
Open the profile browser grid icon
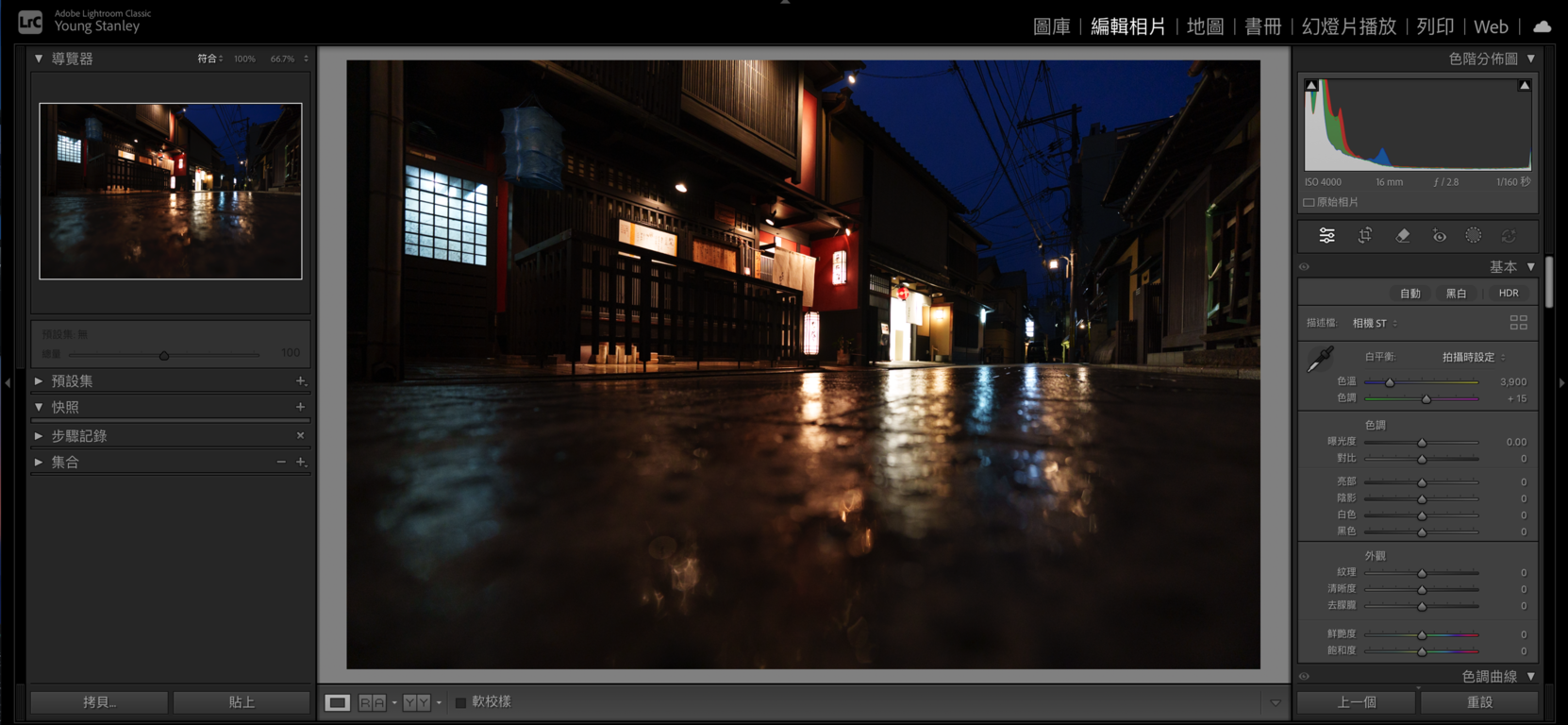pyautogui.click(x=1518, y=323)
